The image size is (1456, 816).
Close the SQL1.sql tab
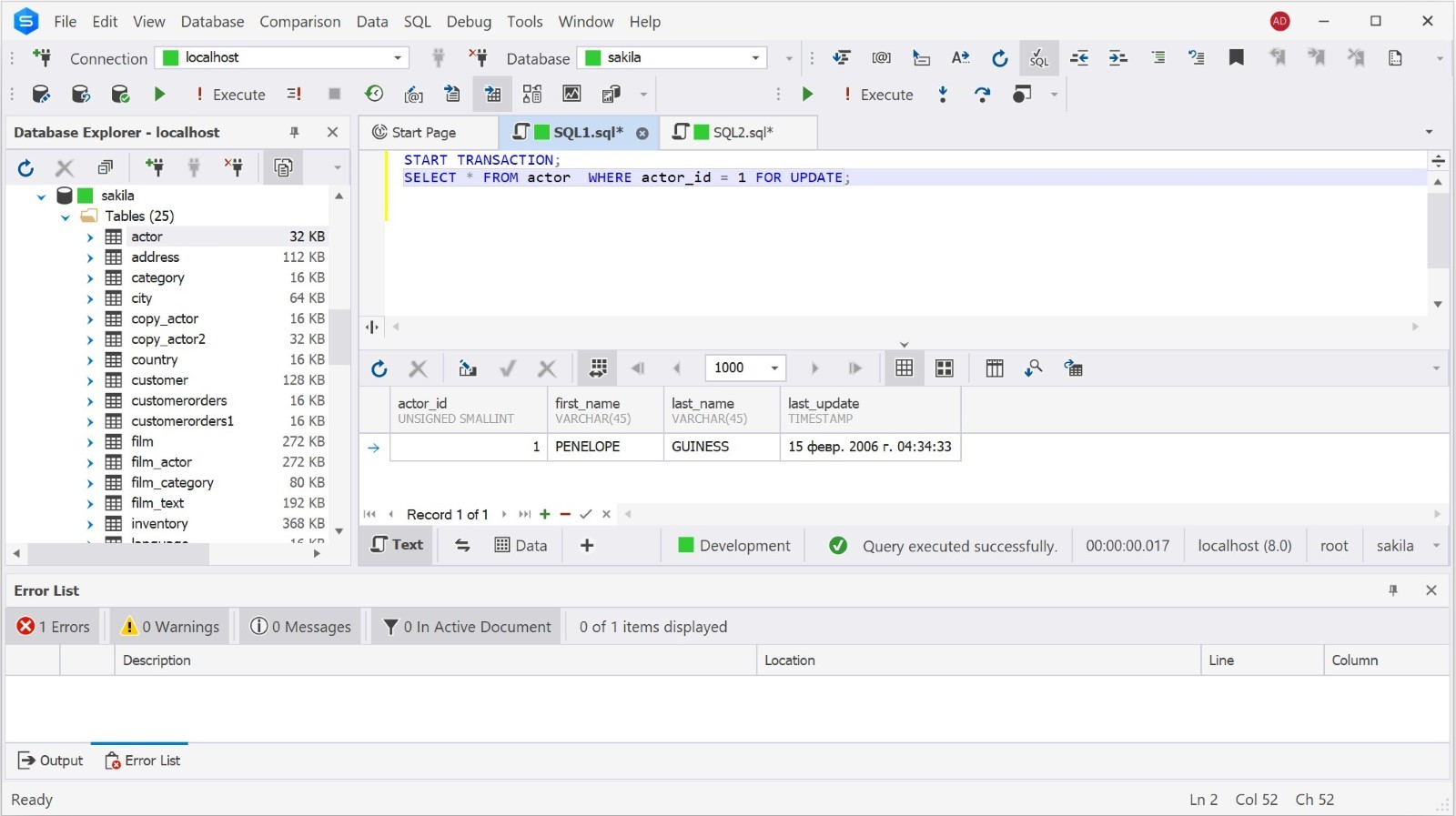click(642, 133)
